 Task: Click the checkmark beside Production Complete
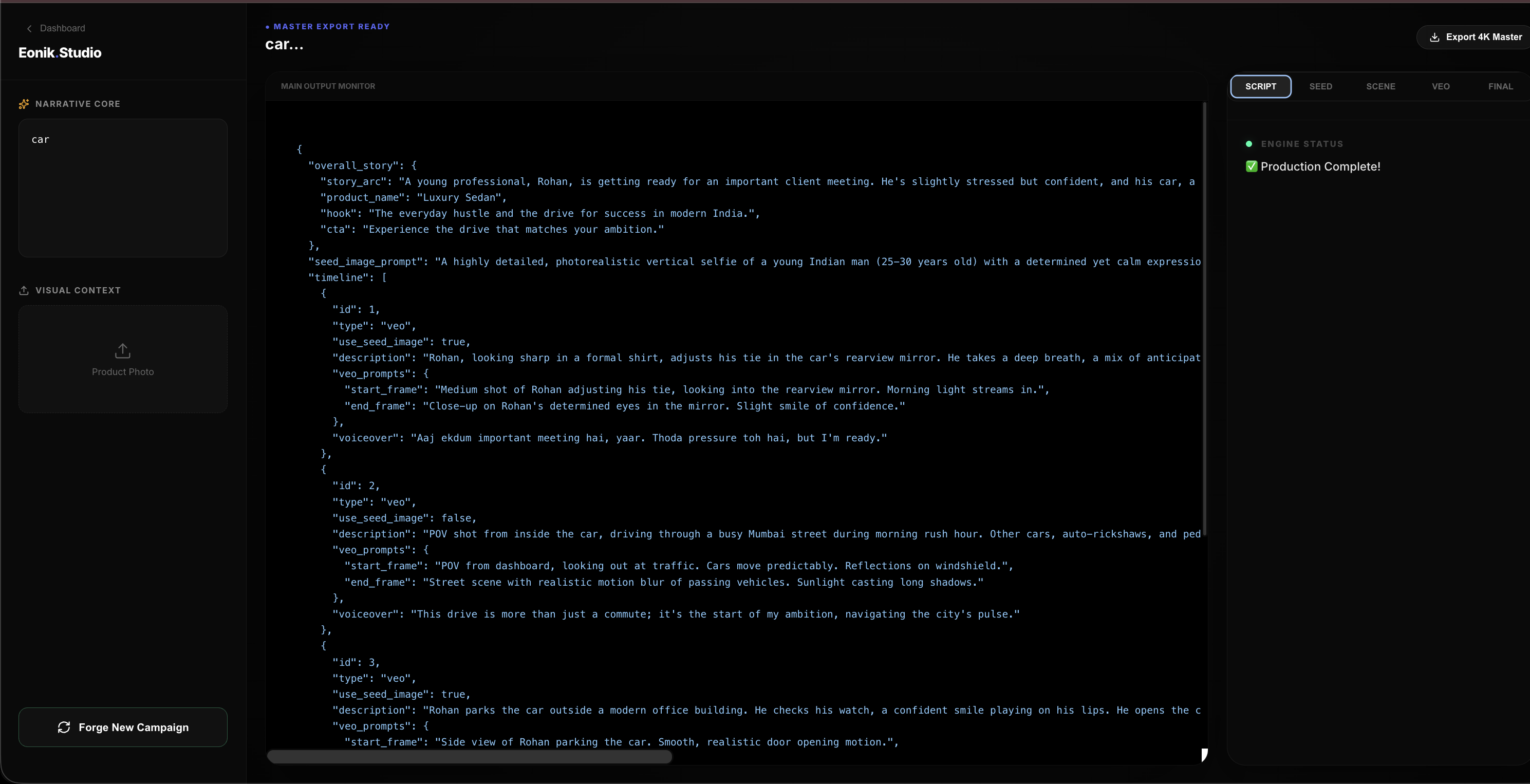pos(1252,166)
